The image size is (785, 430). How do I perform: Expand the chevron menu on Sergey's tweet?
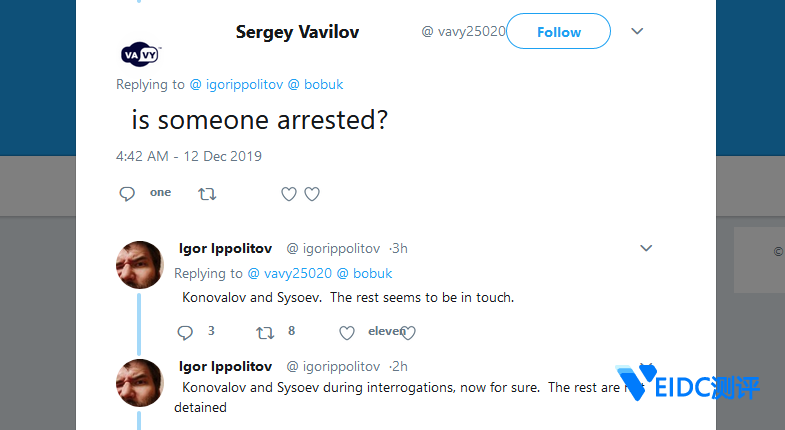637,31
